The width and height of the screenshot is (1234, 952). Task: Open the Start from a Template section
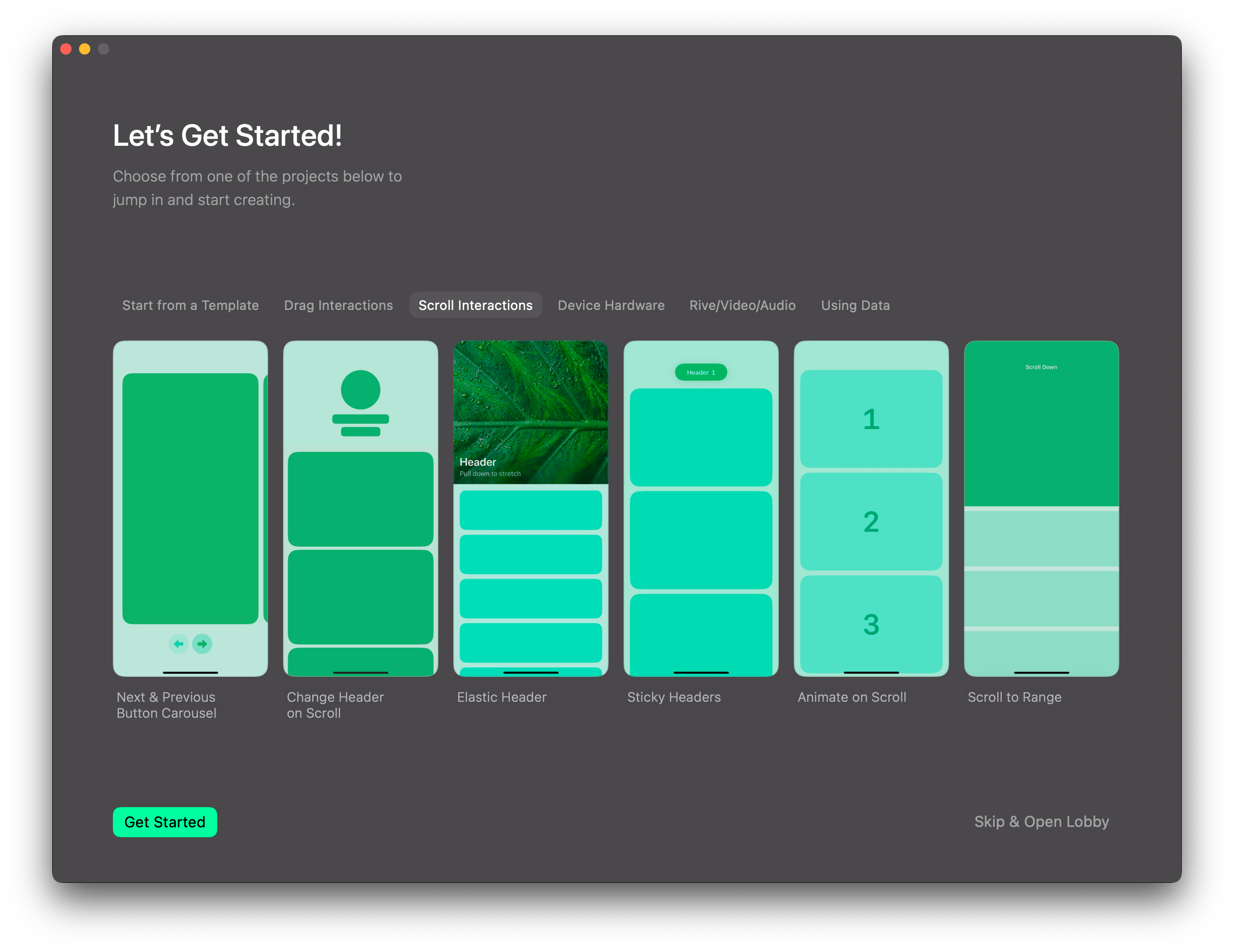pyautogui.click(x=190, y=305)
